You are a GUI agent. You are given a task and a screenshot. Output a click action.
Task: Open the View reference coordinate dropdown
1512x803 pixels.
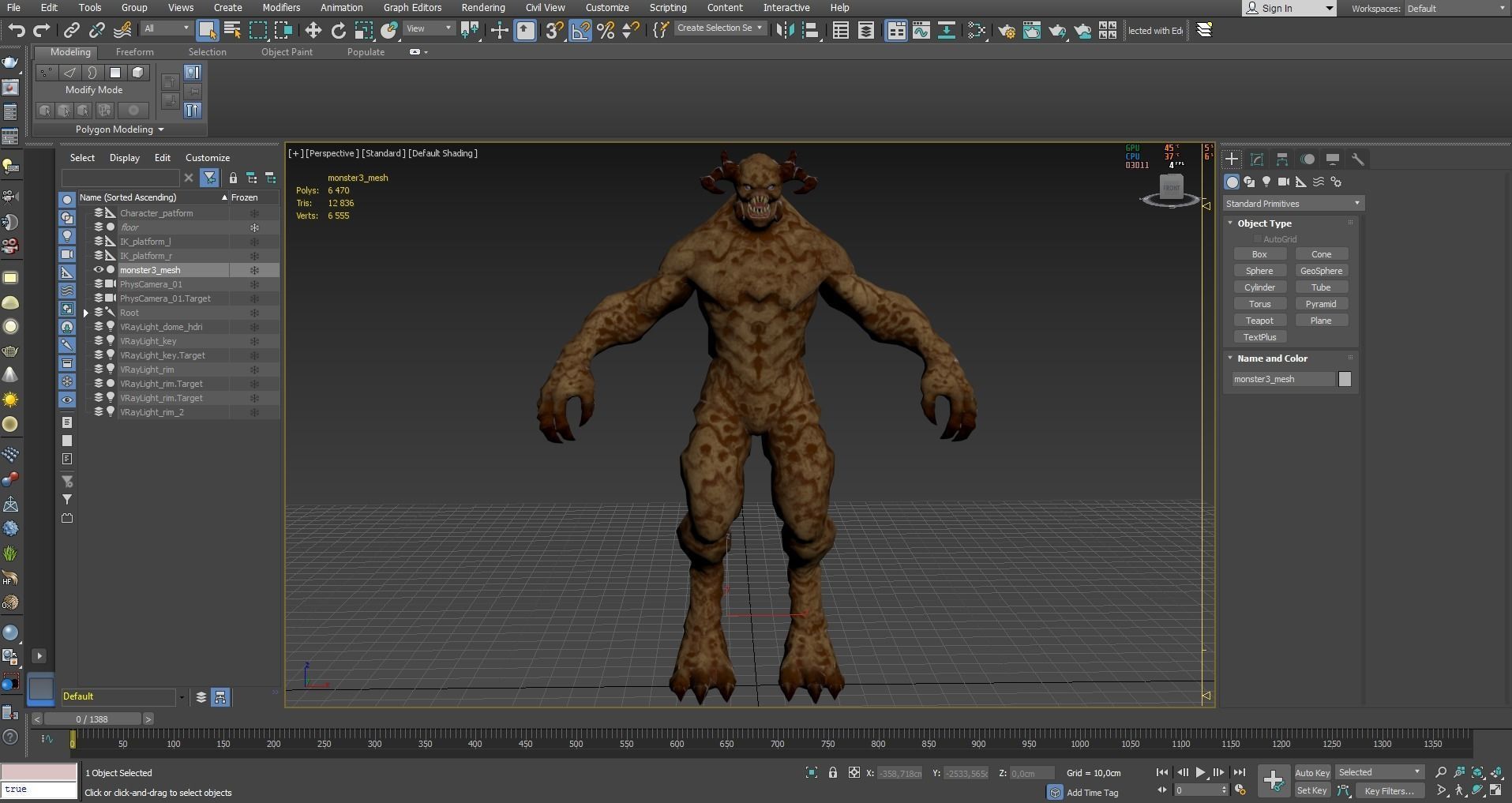tap(429, 29)
